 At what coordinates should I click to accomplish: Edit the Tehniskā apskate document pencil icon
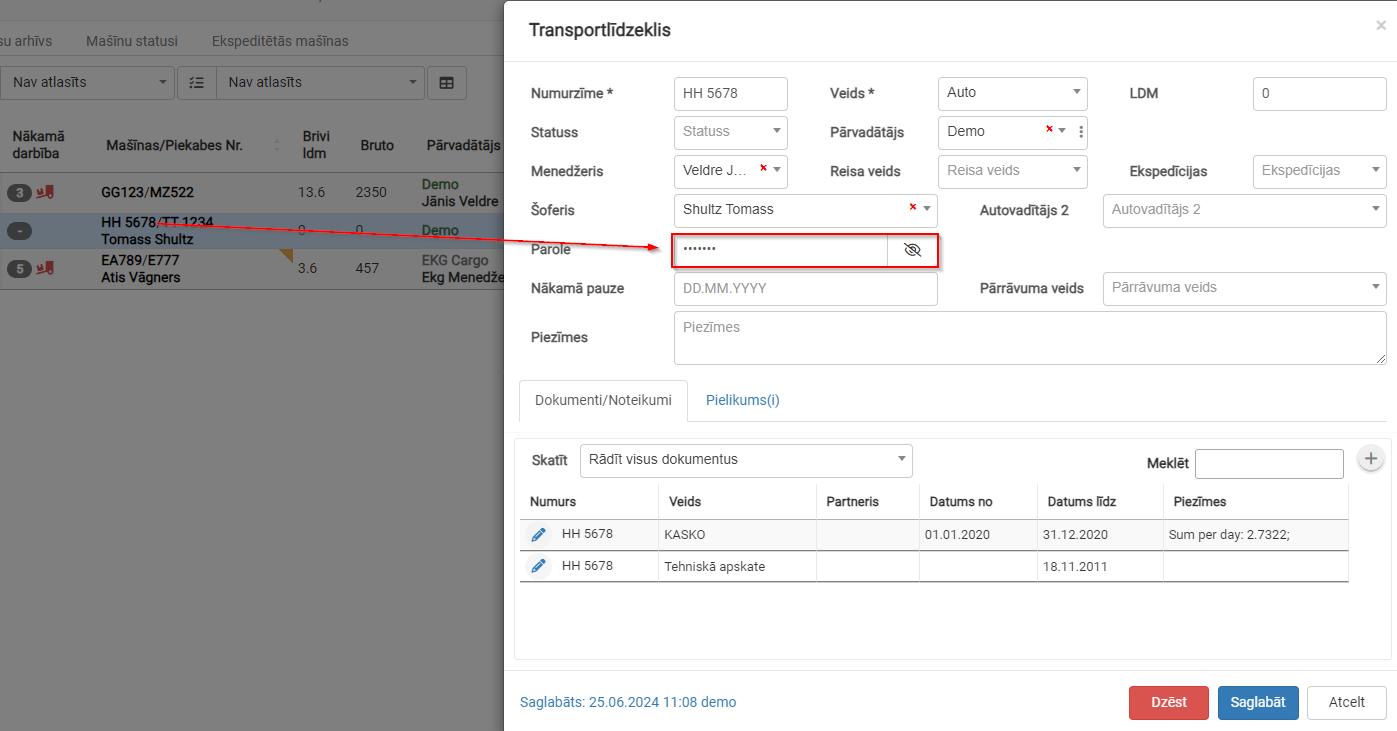click(539, 566)
